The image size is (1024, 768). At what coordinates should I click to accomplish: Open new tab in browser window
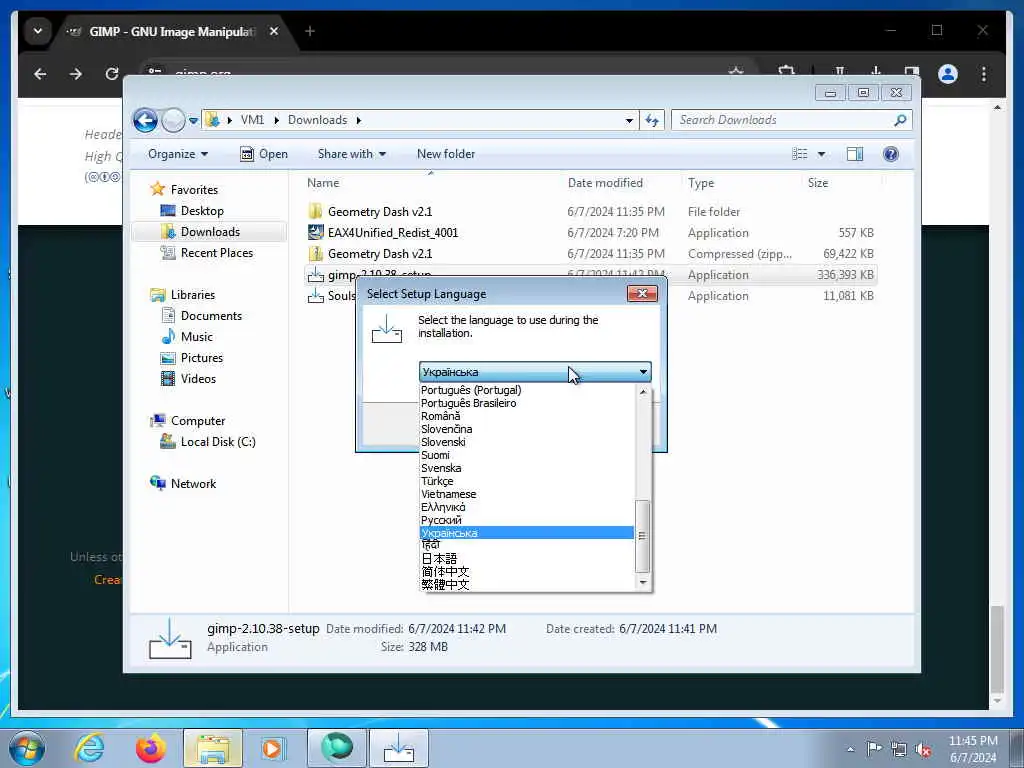[310, 31]
